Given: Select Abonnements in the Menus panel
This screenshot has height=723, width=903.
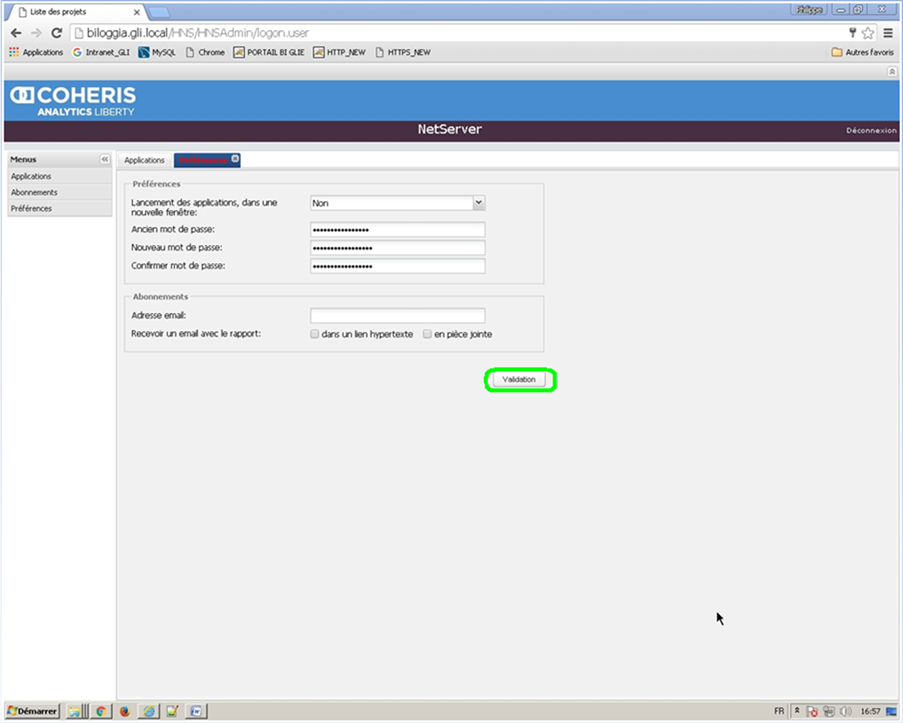Looking at the screenshot, I should tap(34, 192).
